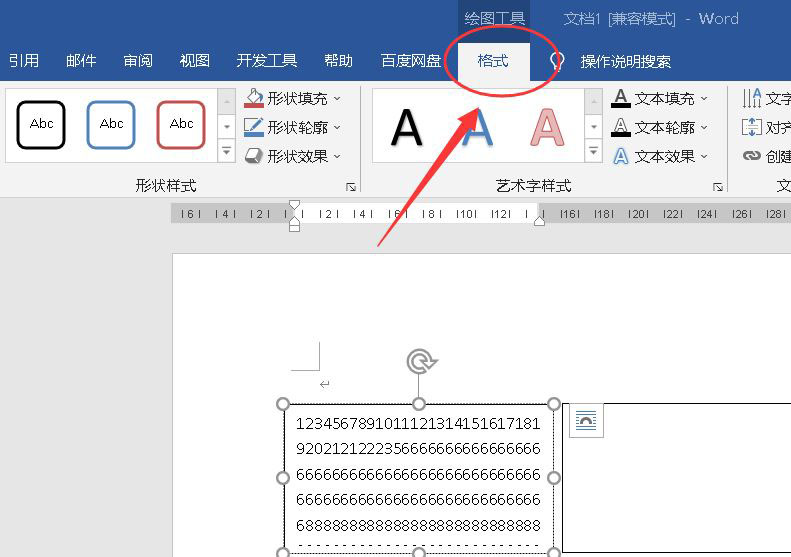Click the 绘图工具 contextual tab header

(494, 19)
